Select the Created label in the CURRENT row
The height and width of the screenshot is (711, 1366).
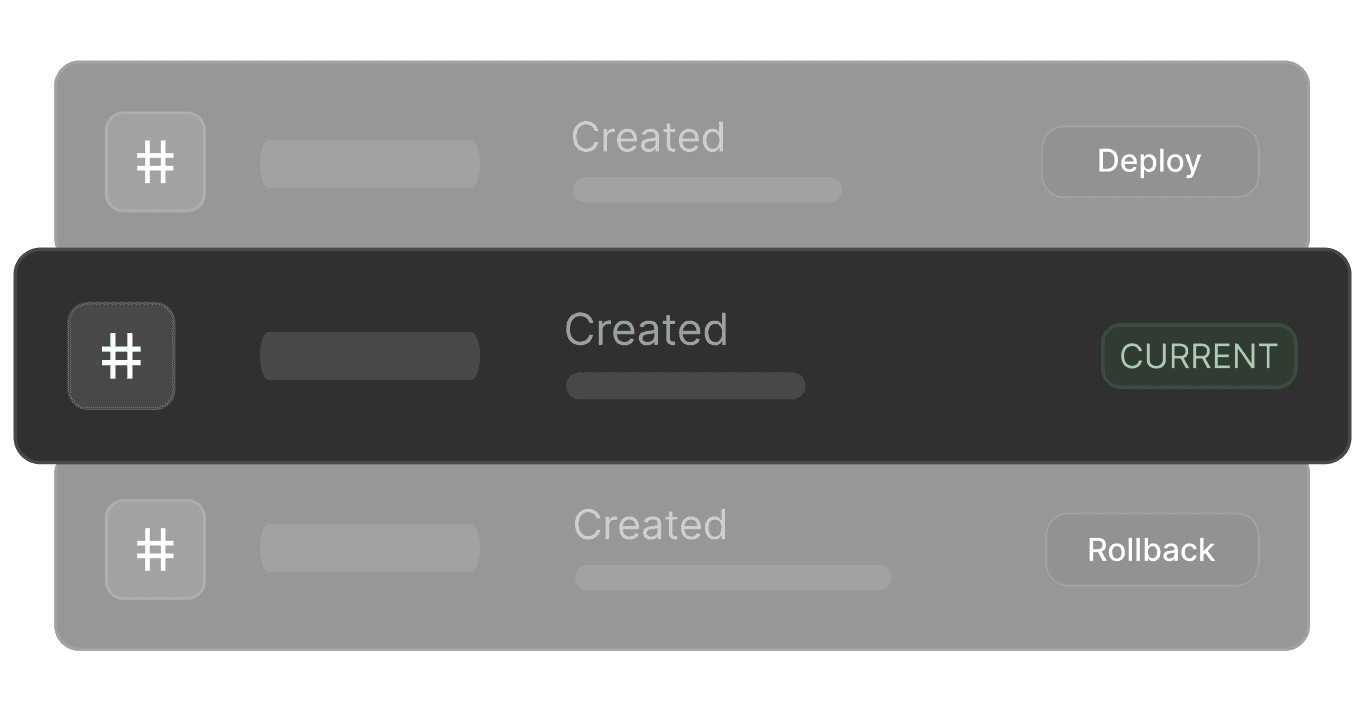646,330
